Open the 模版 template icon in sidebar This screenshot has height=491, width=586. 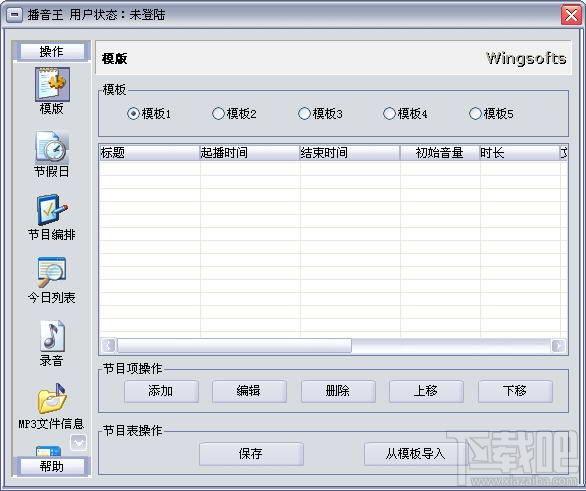[x=52, y=85]
